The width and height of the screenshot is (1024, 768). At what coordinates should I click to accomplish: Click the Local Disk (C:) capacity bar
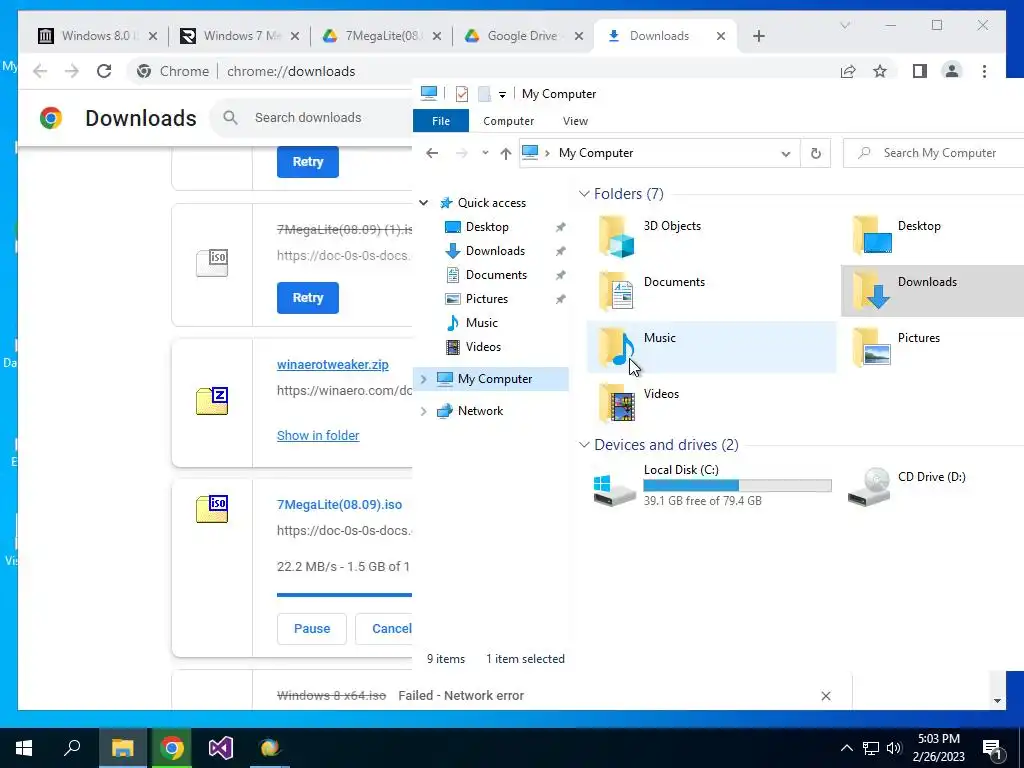pos(737,485)
